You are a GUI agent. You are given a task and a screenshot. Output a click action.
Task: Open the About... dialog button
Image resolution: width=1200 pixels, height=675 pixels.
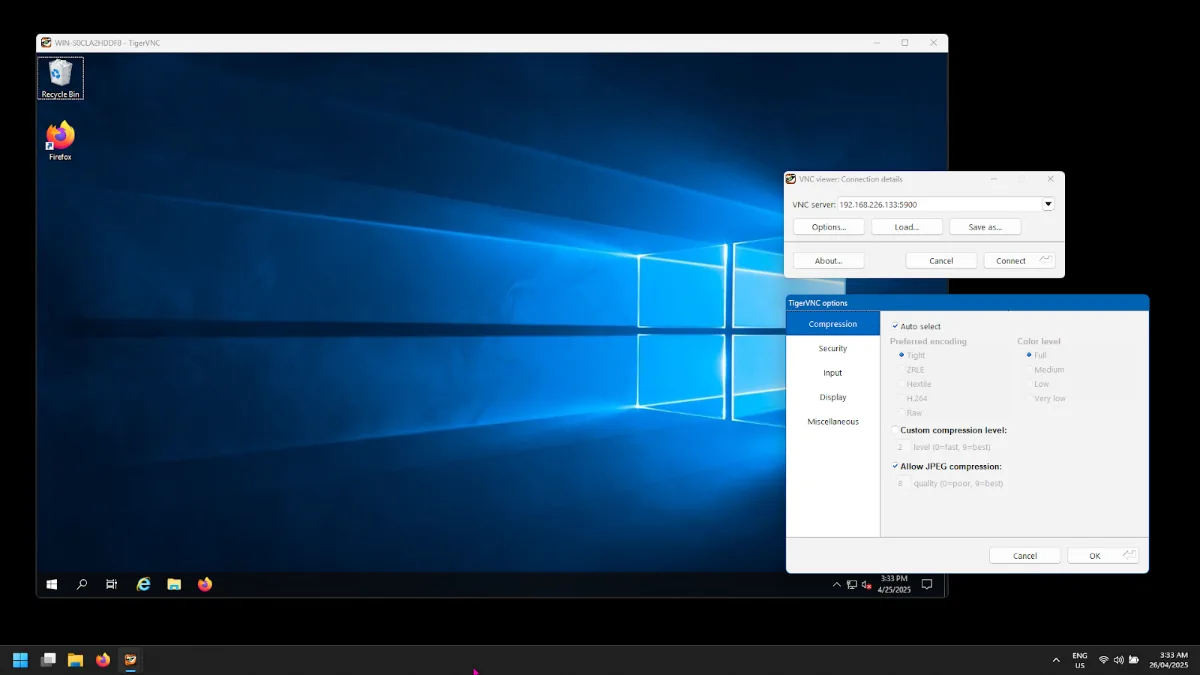click(x=829, y=260)
